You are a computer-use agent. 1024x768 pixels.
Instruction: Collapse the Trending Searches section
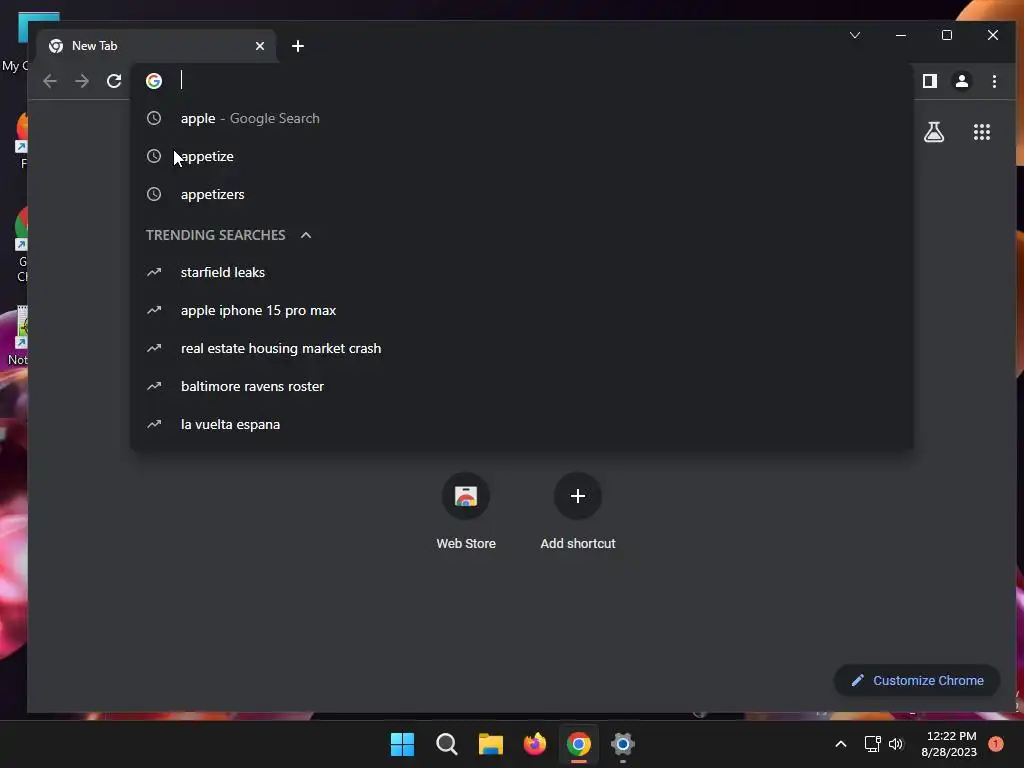(306, 235)
